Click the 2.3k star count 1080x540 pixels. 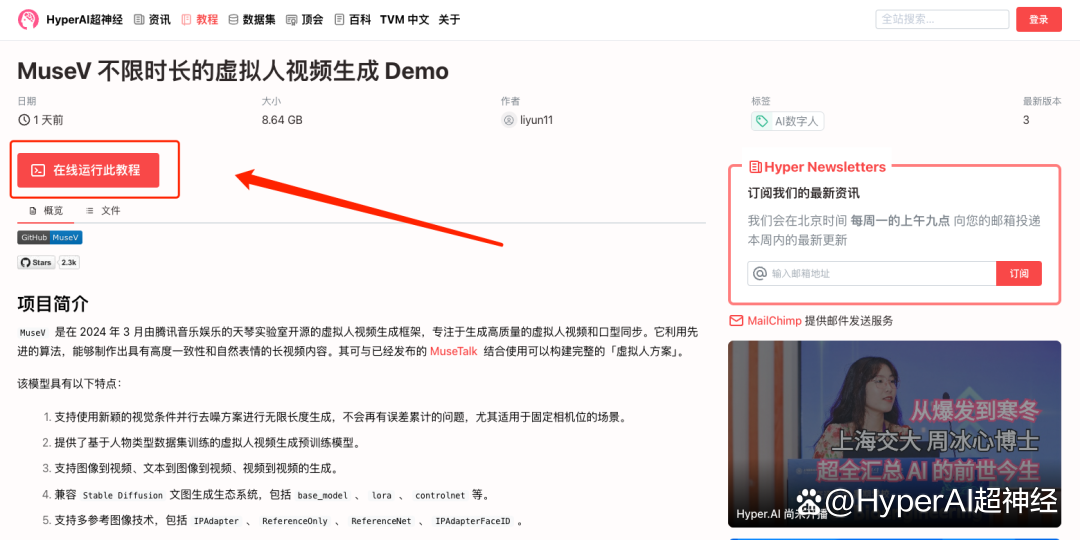pyautogui.click(x=70, y=262)
